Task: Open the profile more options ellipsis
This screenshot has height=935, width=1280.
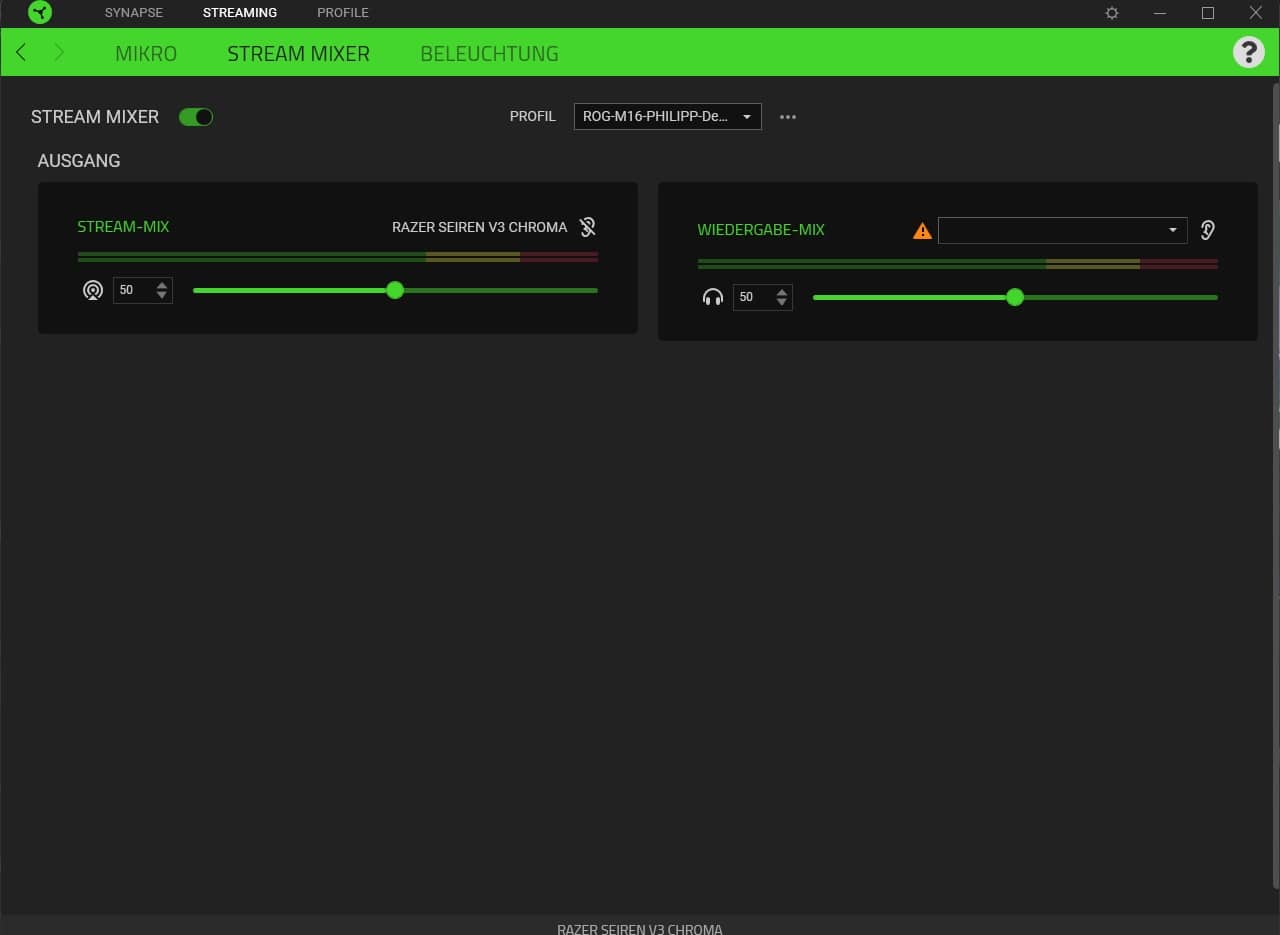Action: (788, 117)
